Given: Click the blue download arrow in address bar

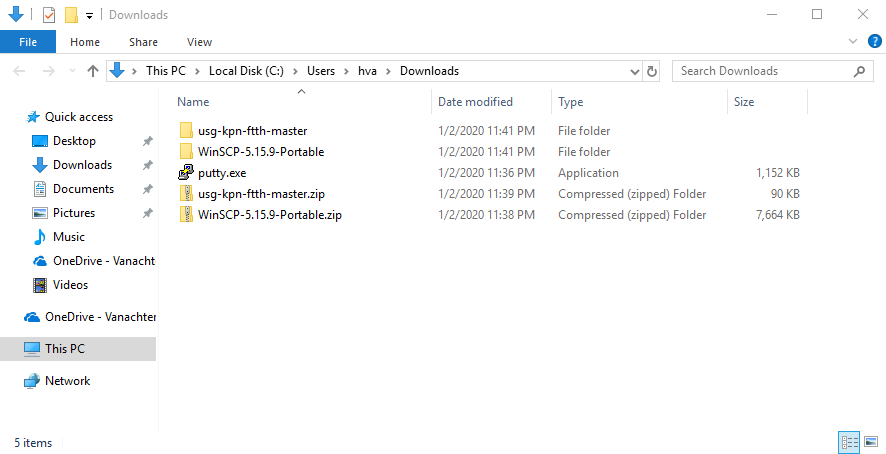Looking at the screenshot, I should [117, 71].
